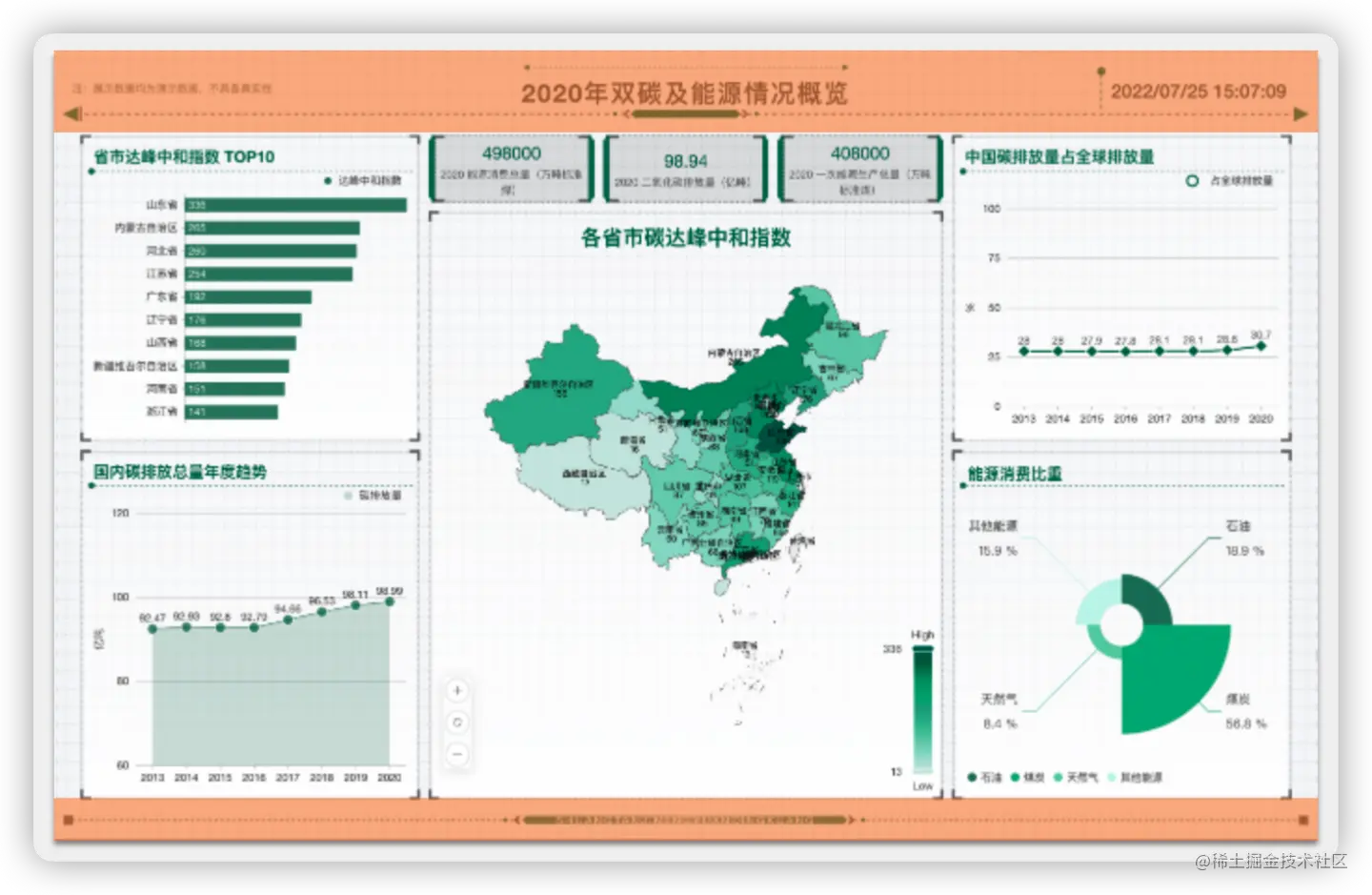Click the High handle of the map color scale
Screen dimensions: 1372x895
[923, 648]
